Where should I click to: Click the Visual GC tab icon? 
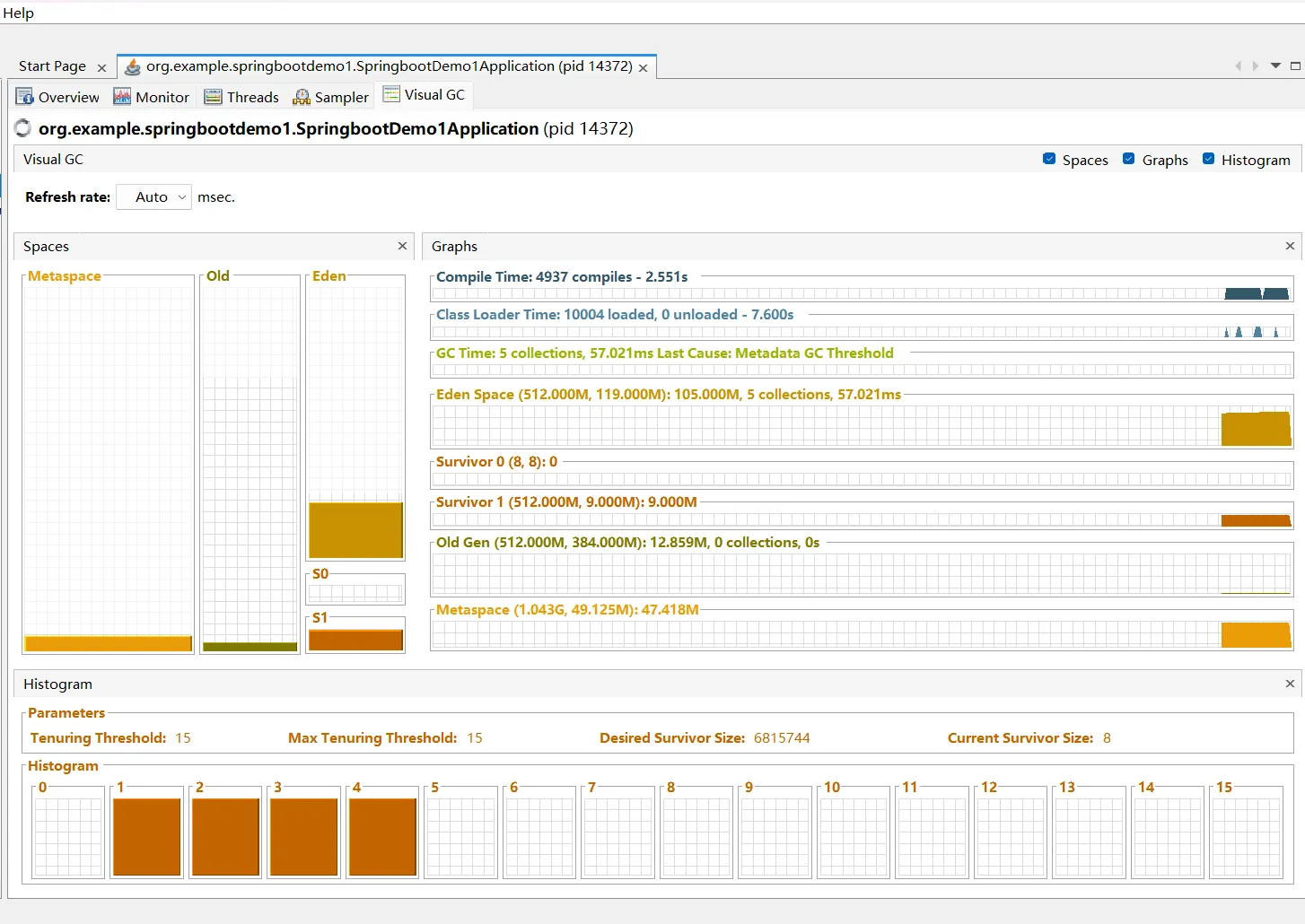coord(391,94)
